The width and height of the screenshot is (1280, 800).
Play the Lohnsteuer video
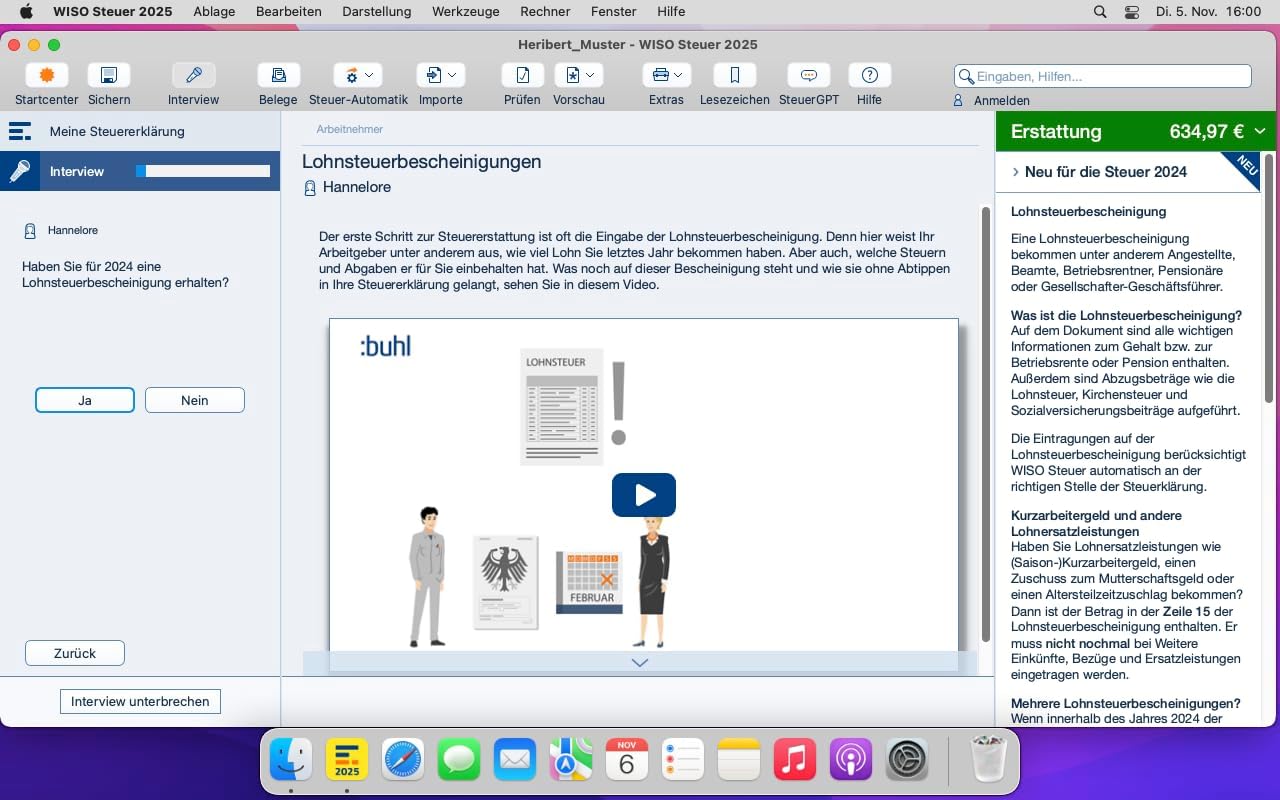click(x=644, y=495)
